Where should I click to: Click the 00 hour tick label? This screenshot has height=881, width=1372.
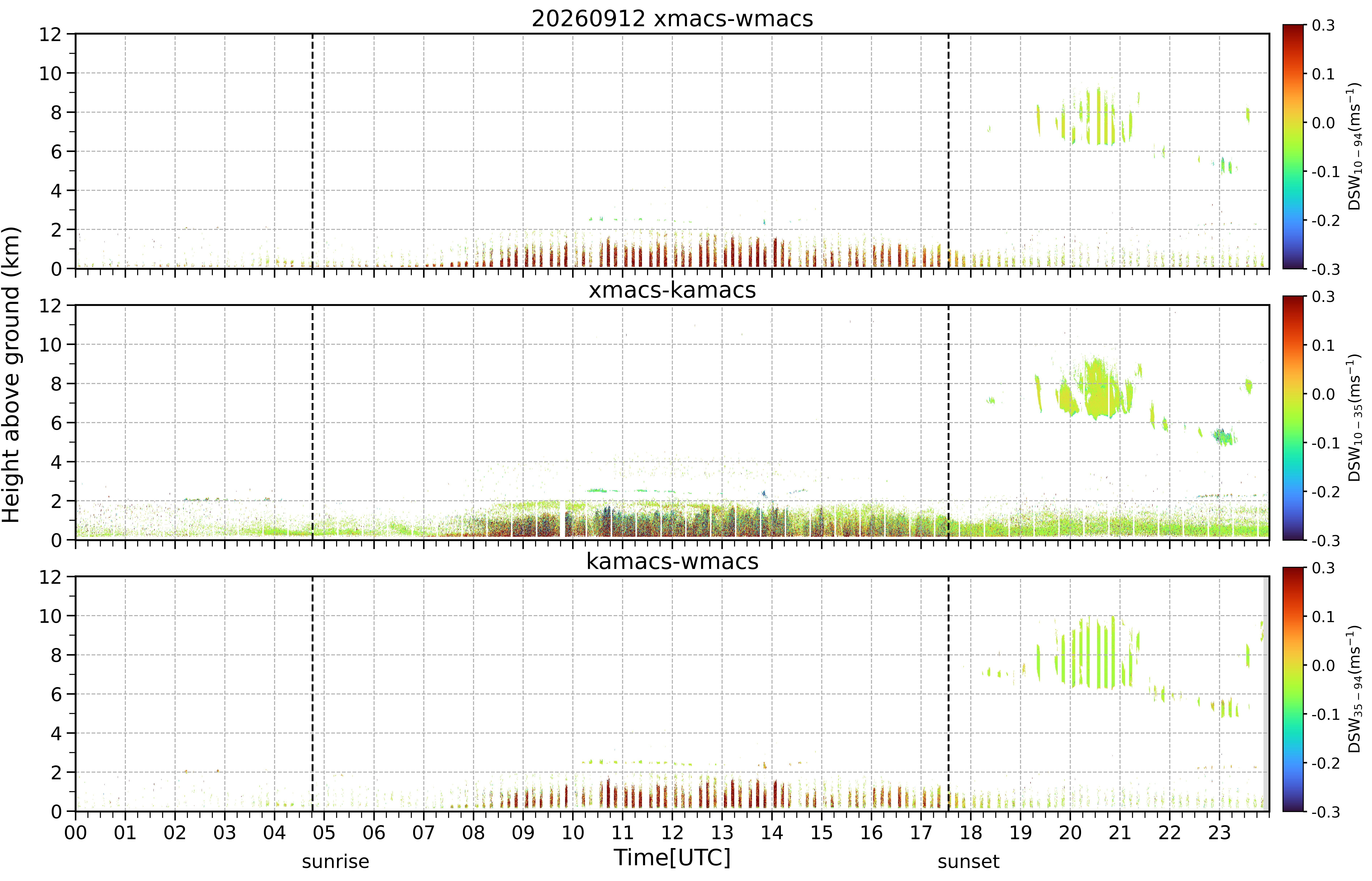[75, 832]
